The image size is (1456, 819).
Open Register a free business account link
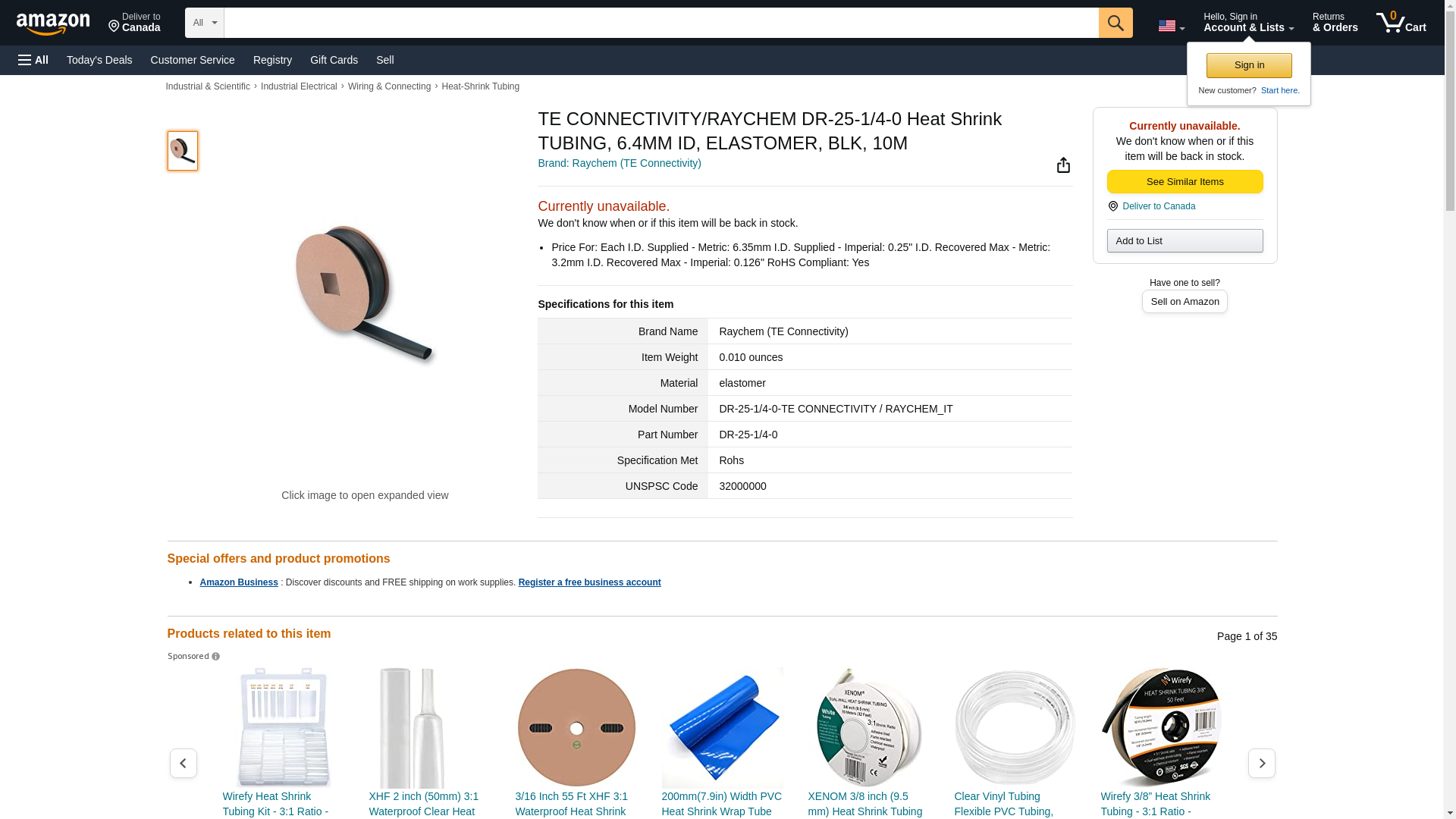coord(589,582)
